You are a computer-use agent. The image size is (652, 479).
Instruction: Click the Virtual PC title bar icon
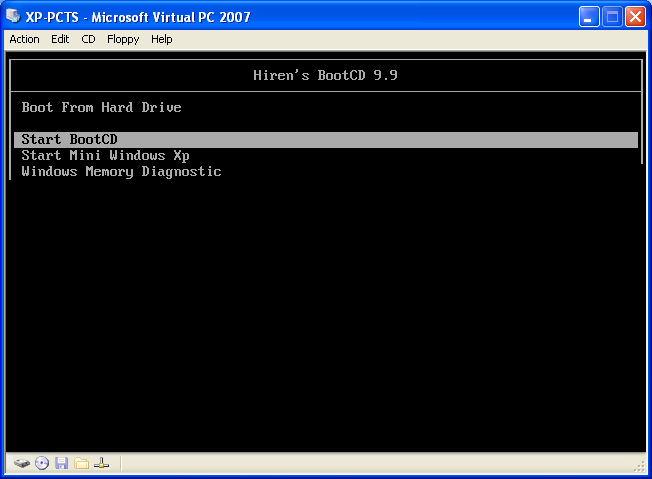pyautogui.click(x=13, y=16)
